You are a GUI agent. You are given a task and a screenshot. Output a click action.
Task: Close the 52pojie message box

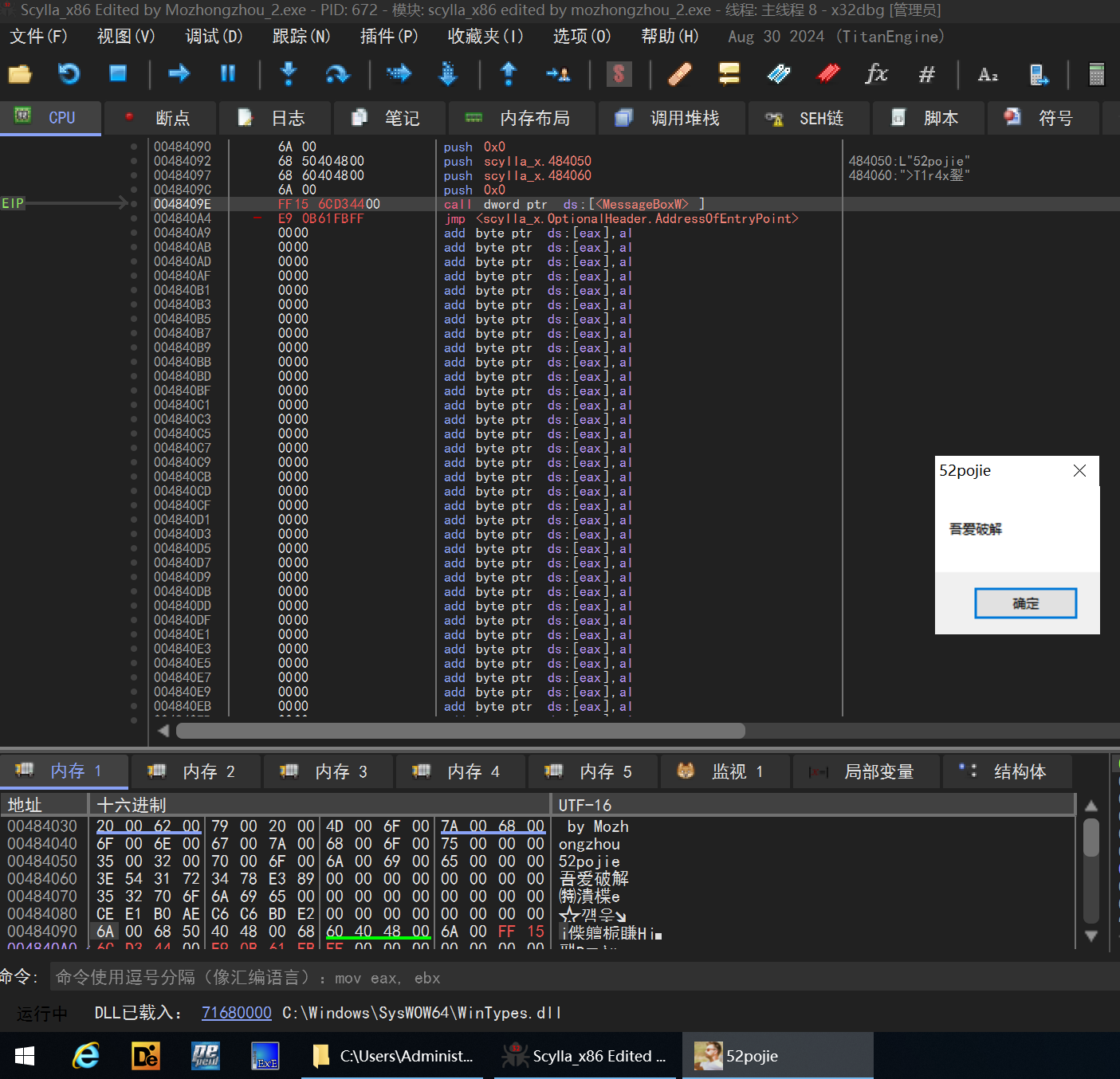[1079, 471]
